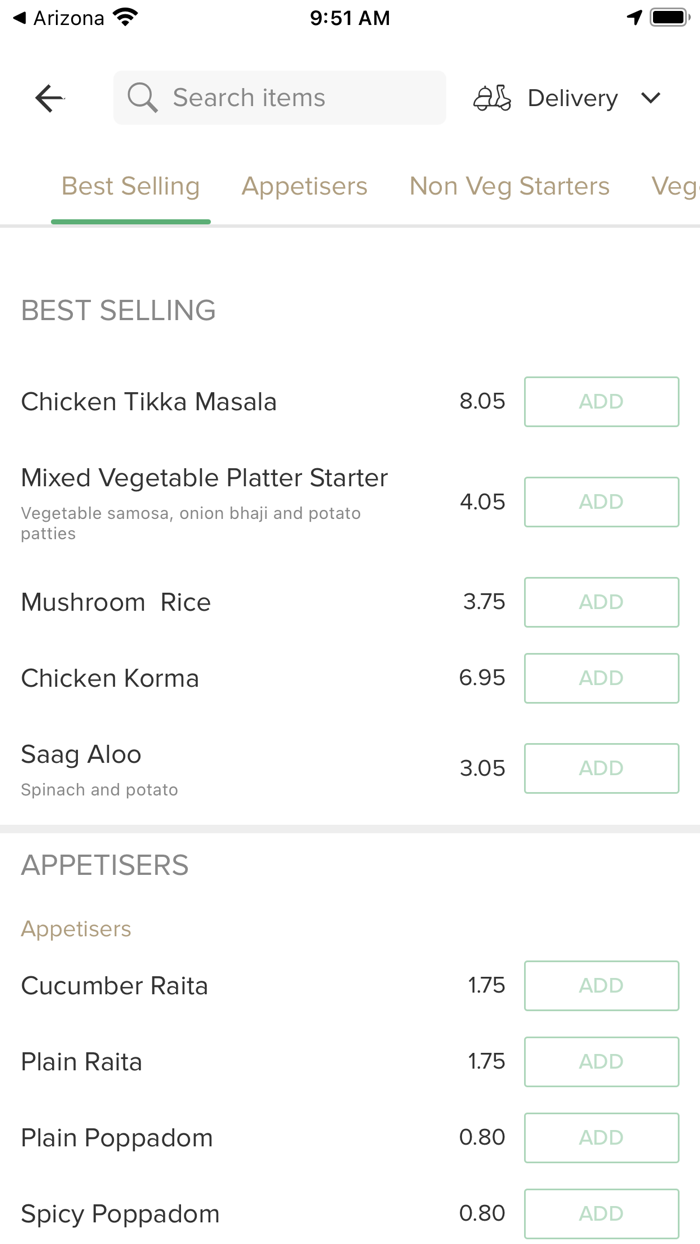The height and width of the screenshot is (1244, 700).
Task: Open the Non Veg Starters tab
Action: click(x=509, y=186)
